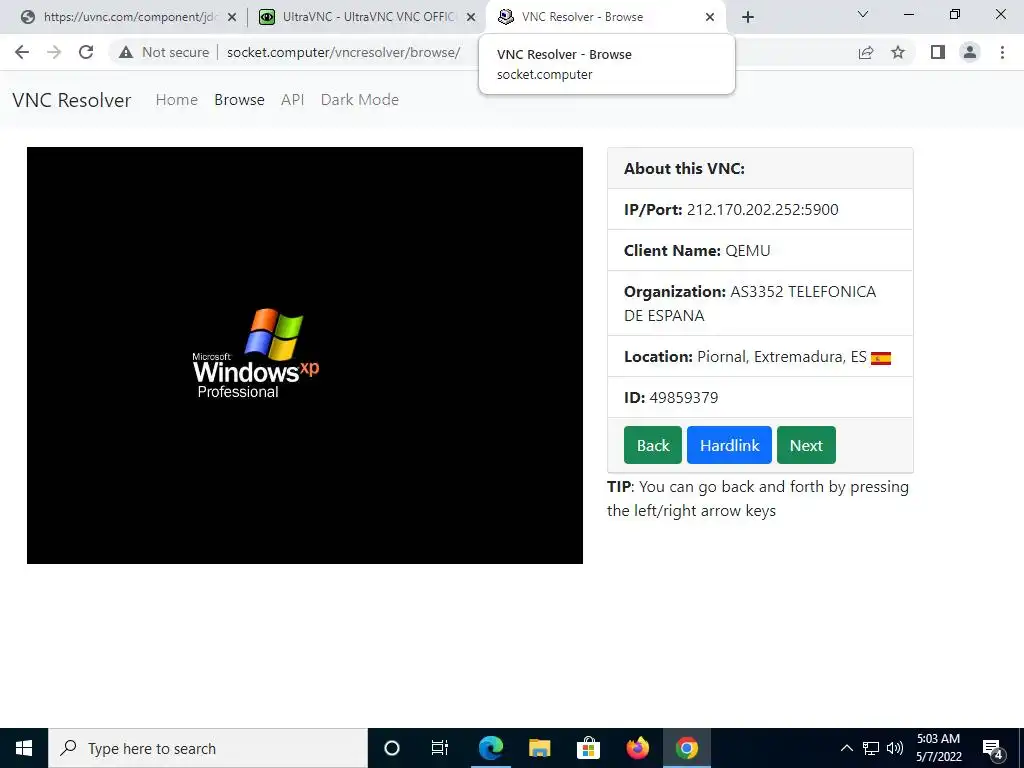Open the tab search chevron
Image resolution: width=1024 pixels, height=768 pixels.
[863, 14]
